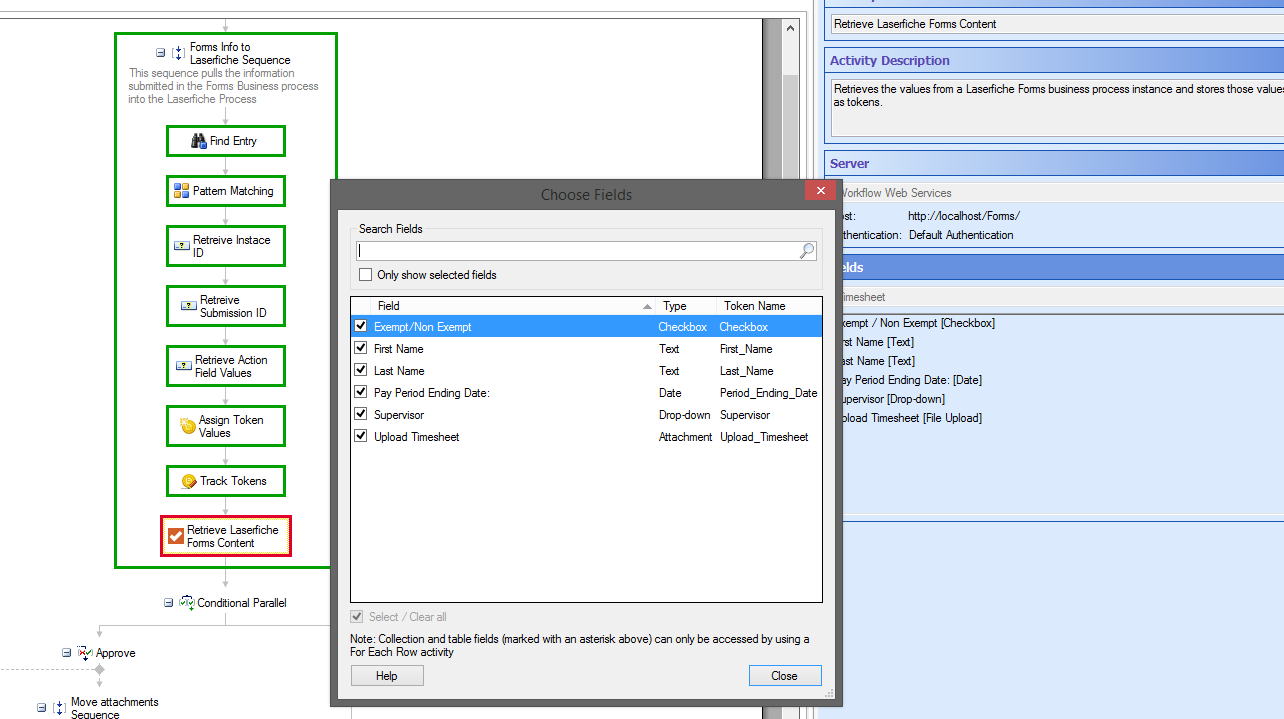Click the Pattern Matching activity icon
Image resolution: width=1284 pixels, height=719 pixels.
pyautogui.click(x=181, y=191)
